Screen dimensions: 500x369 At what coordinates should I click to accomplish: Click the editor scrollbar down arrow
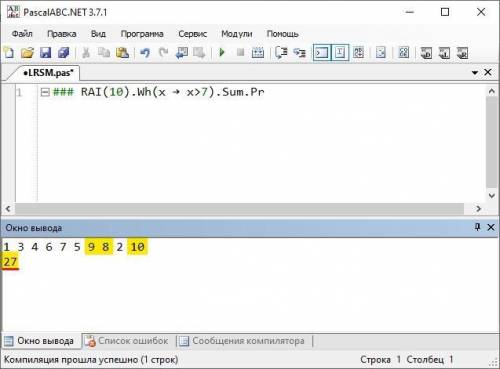[492, 196]
